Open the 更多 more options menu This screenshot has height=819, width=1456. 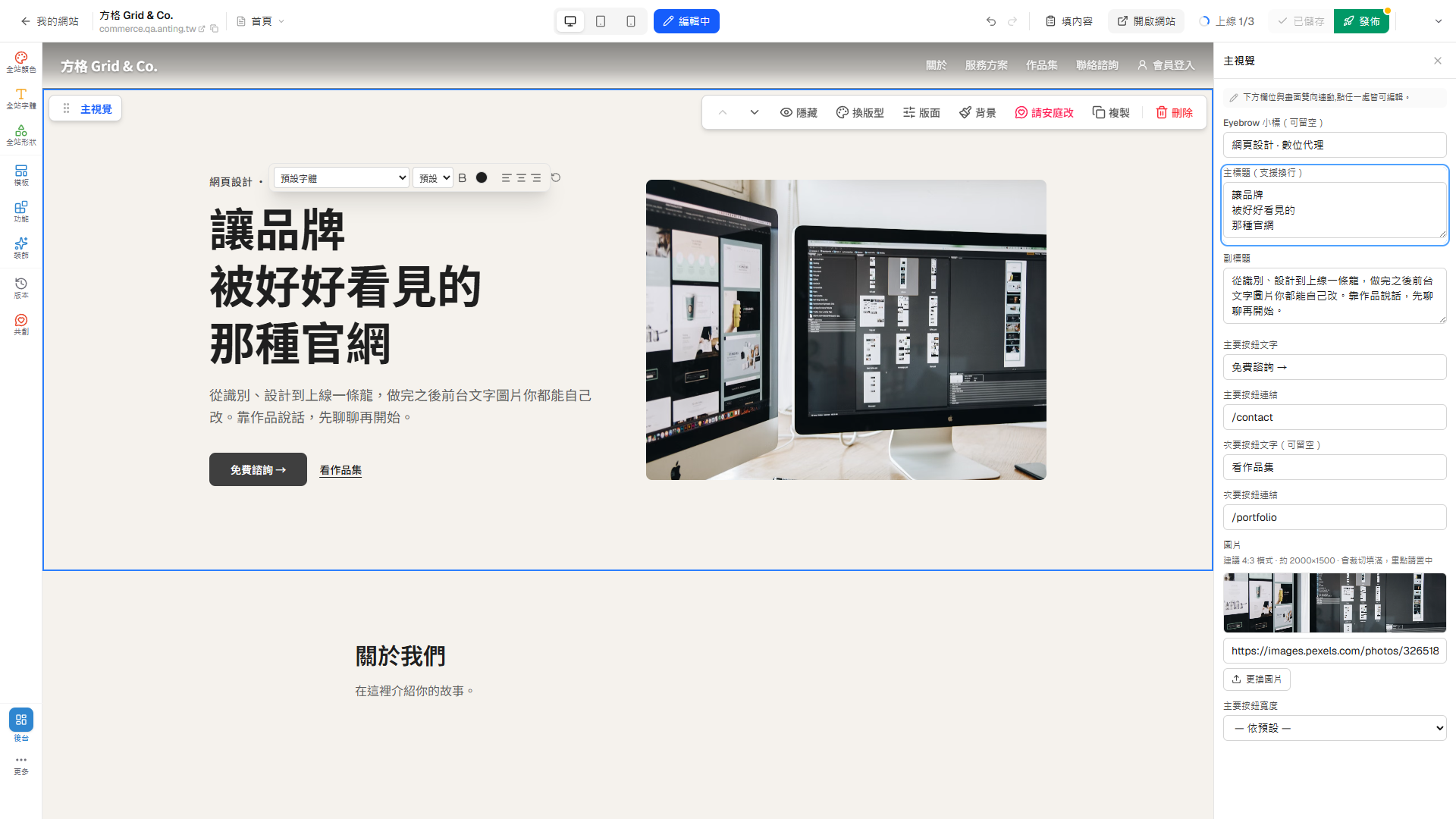[x=20, y=765]
